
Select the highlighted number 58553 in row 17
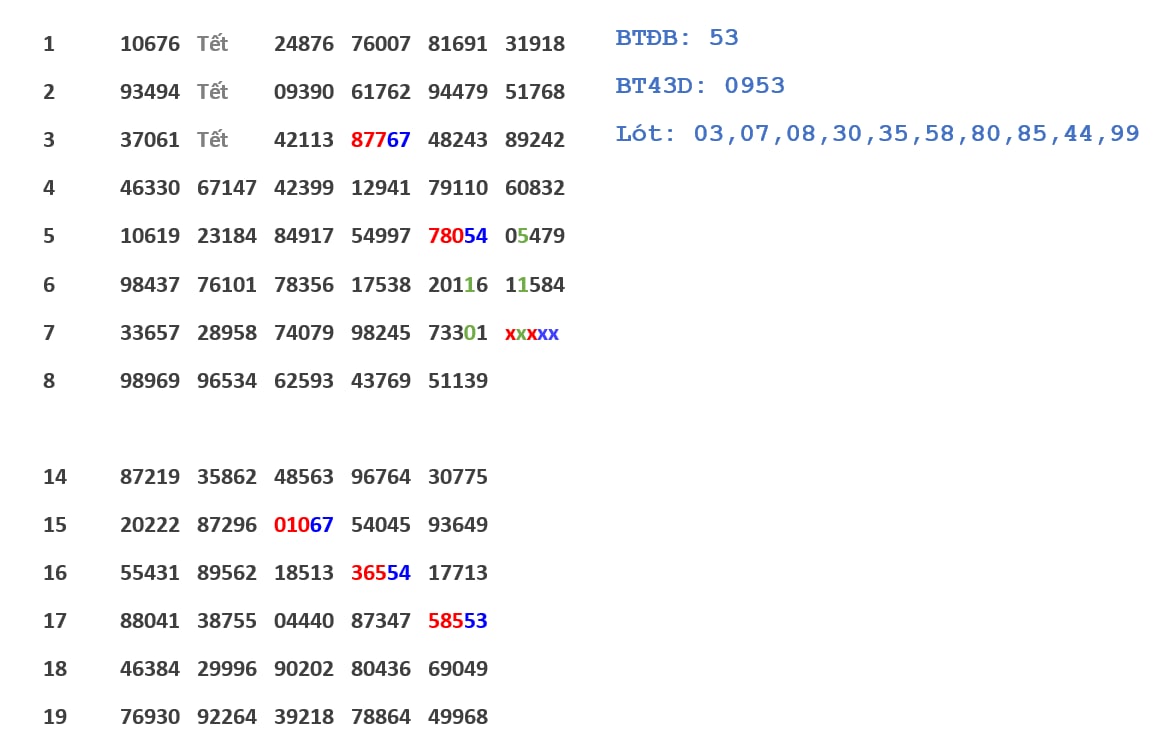coord(457,621)
